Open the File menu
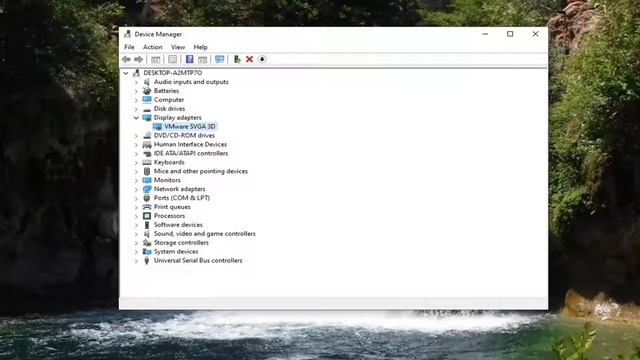640x360 pixels. point(129,47)
